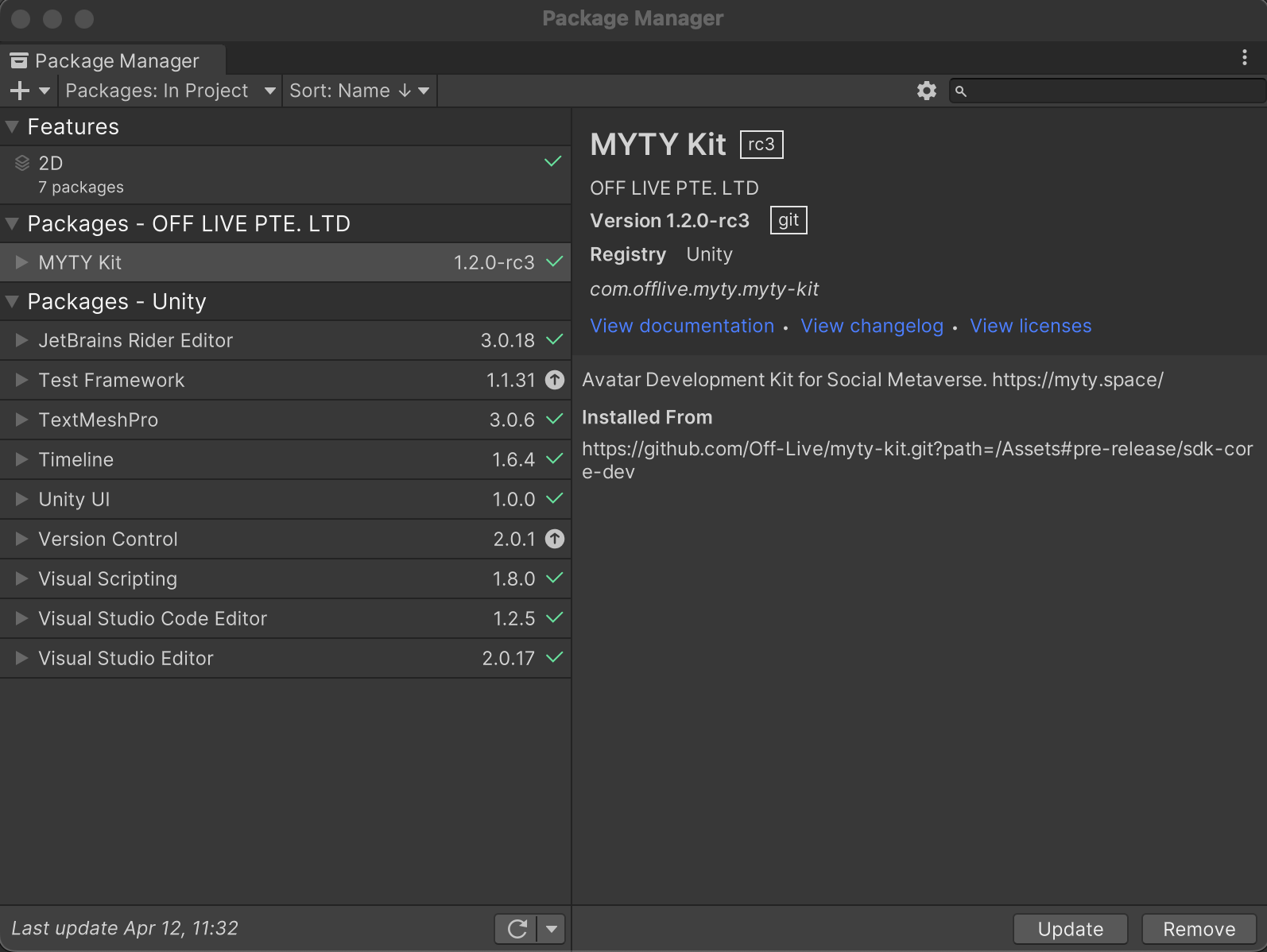Click Test Framework update available arrow icon

[555, 381]
